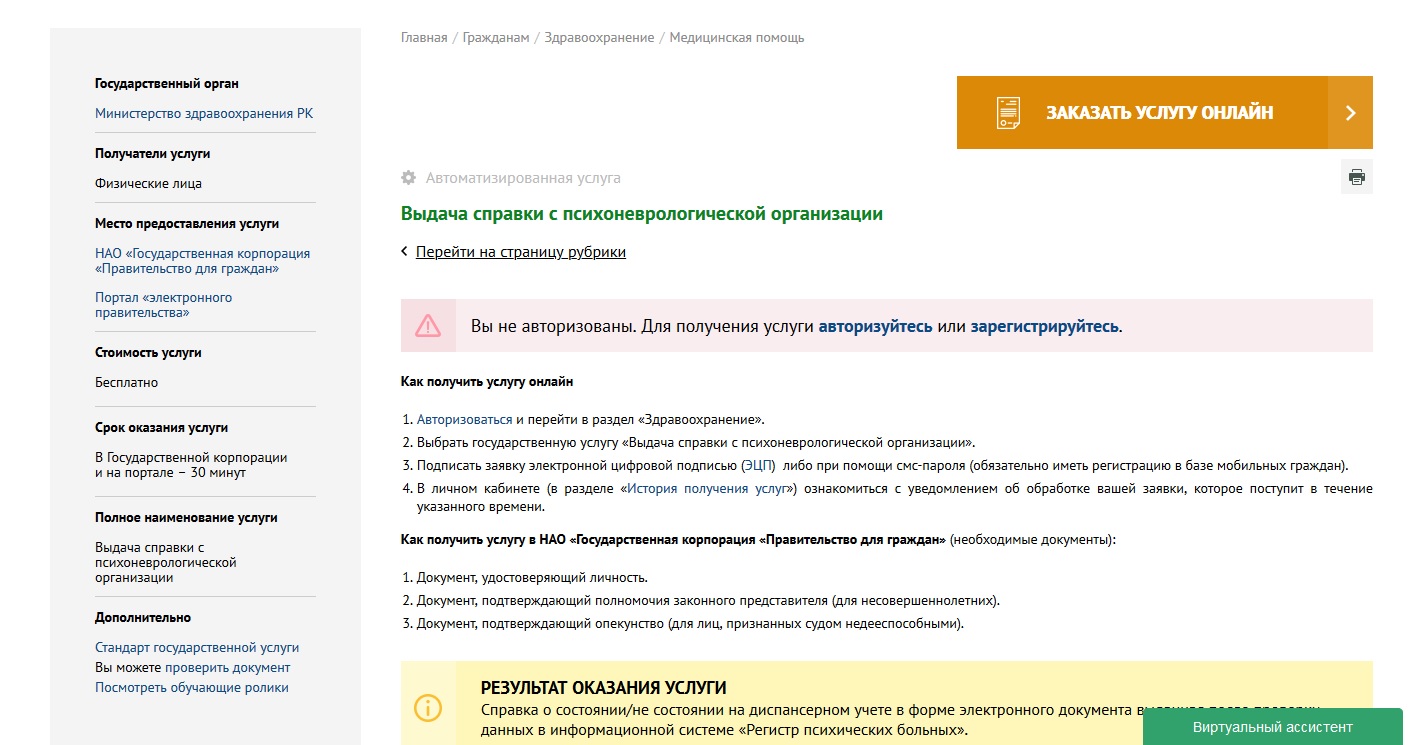
Task: Click the arrow on the orange order button
Action: click(x=1350, y=113)
